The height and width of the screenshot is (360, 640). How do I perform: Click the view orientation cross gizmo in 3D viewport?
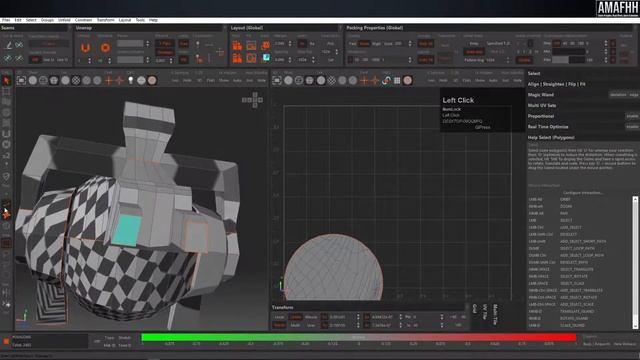tap(252, 100)
